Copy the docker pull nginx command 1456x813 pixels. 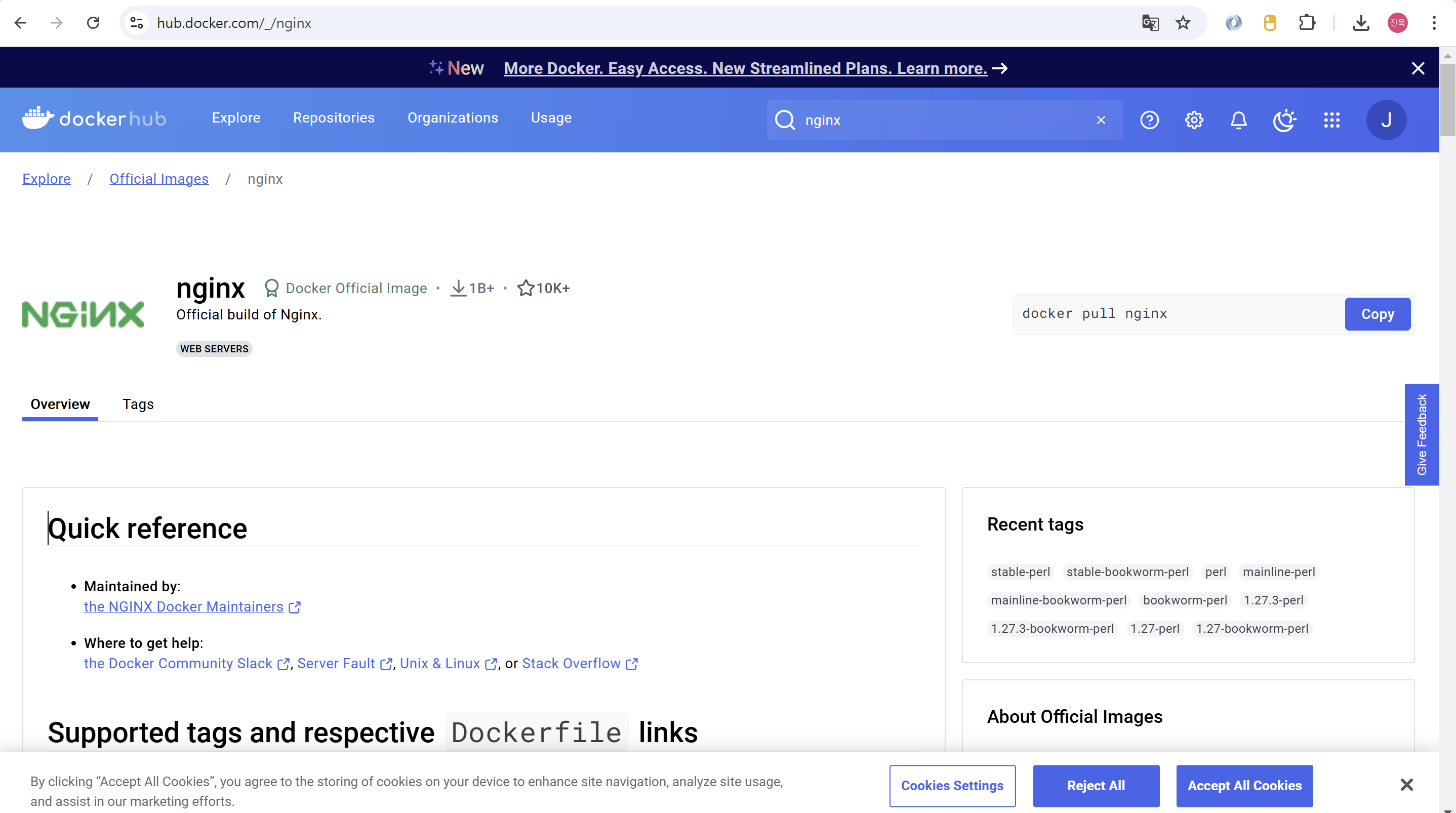(1377, 314)
